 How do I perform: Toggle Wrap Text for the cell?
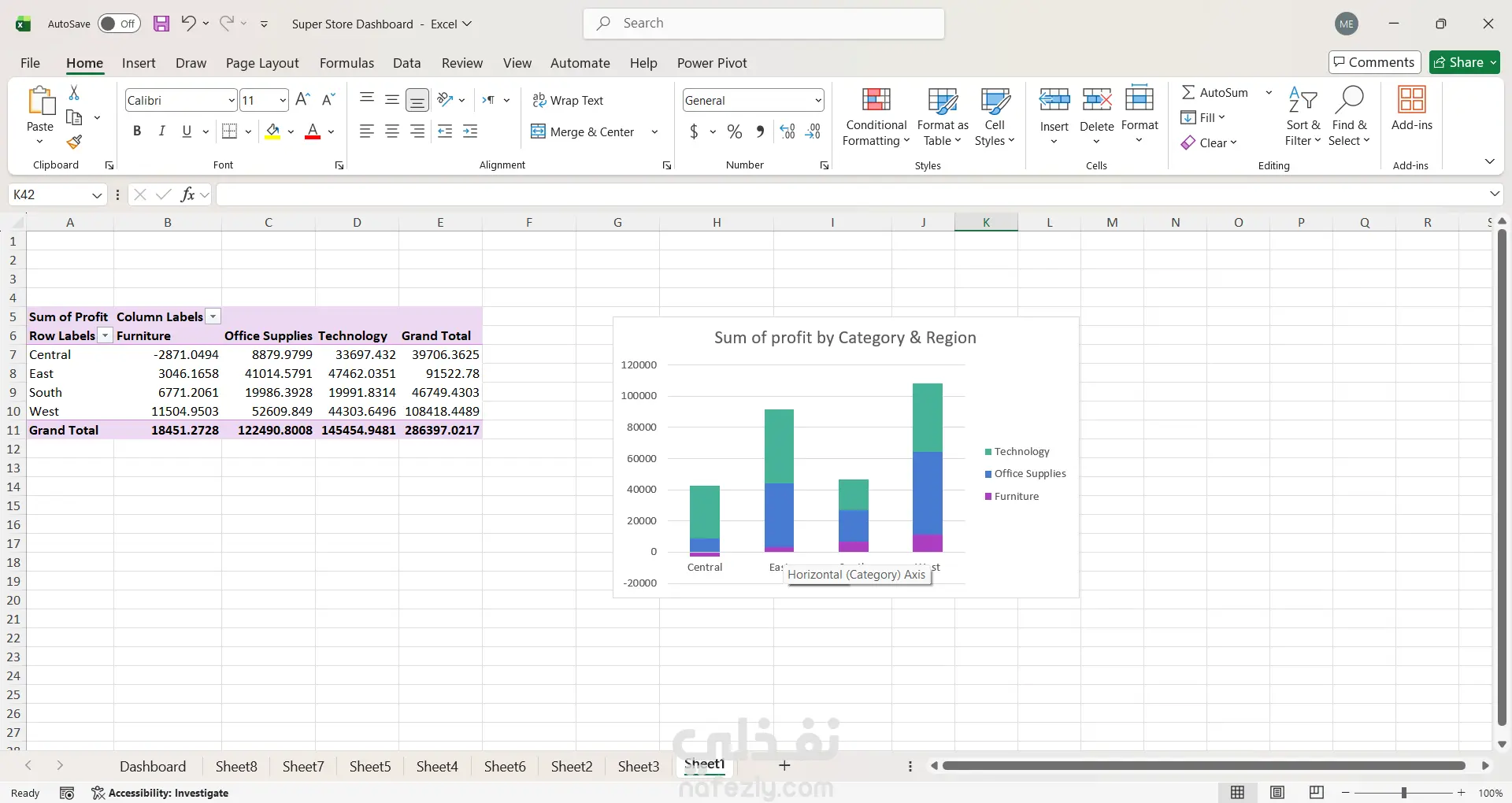(568, 100)
